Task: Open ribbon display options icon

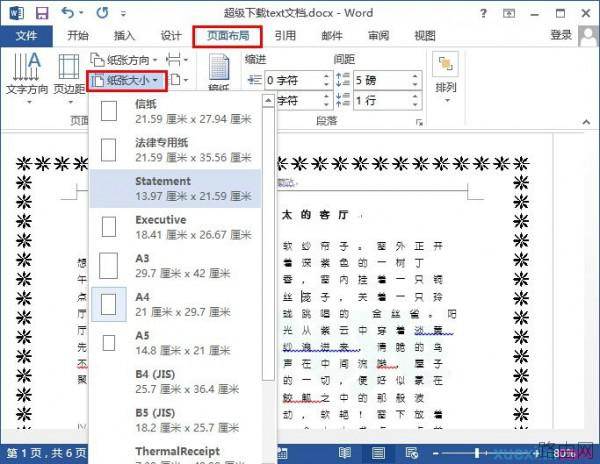Action: (x=509, y=13)
